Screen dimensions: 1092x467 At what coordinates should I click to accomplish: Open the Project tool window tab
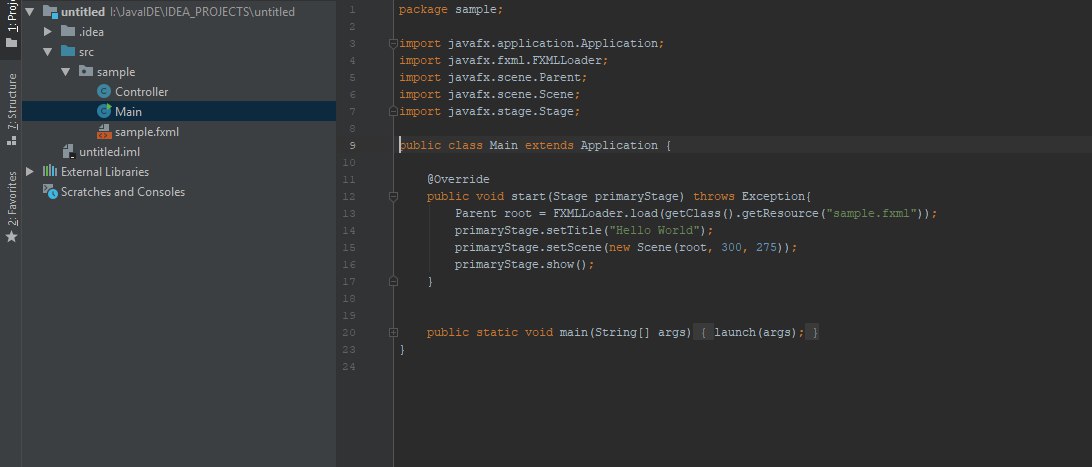point(11,25)
